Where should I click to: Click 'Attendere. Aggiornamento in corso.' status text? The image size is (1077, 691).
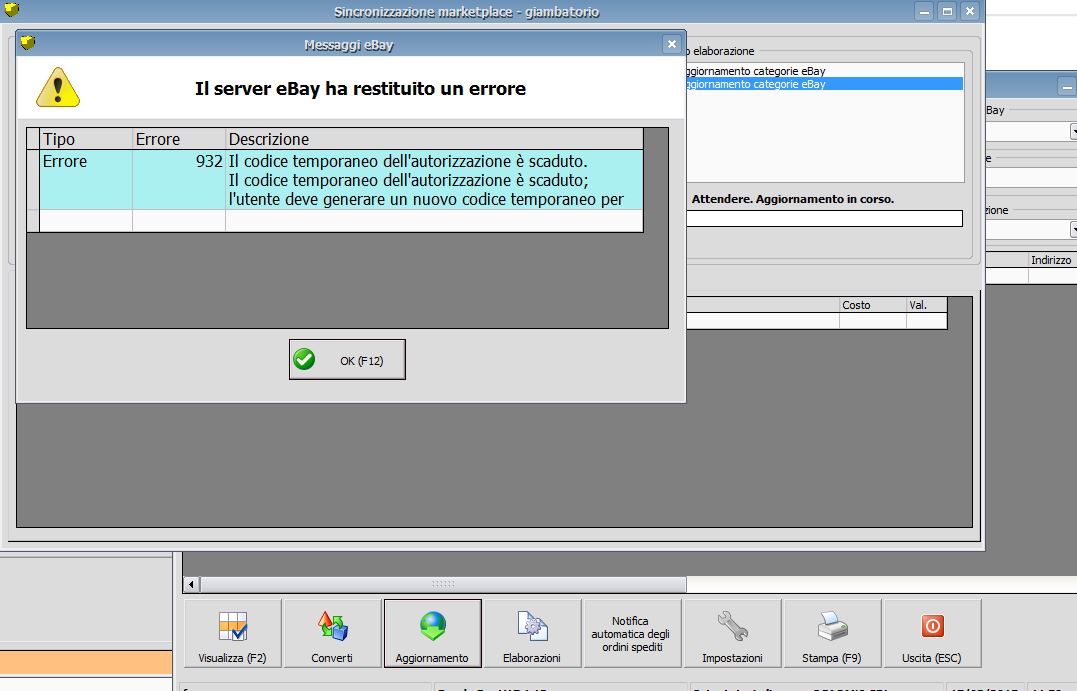point(793,199)
